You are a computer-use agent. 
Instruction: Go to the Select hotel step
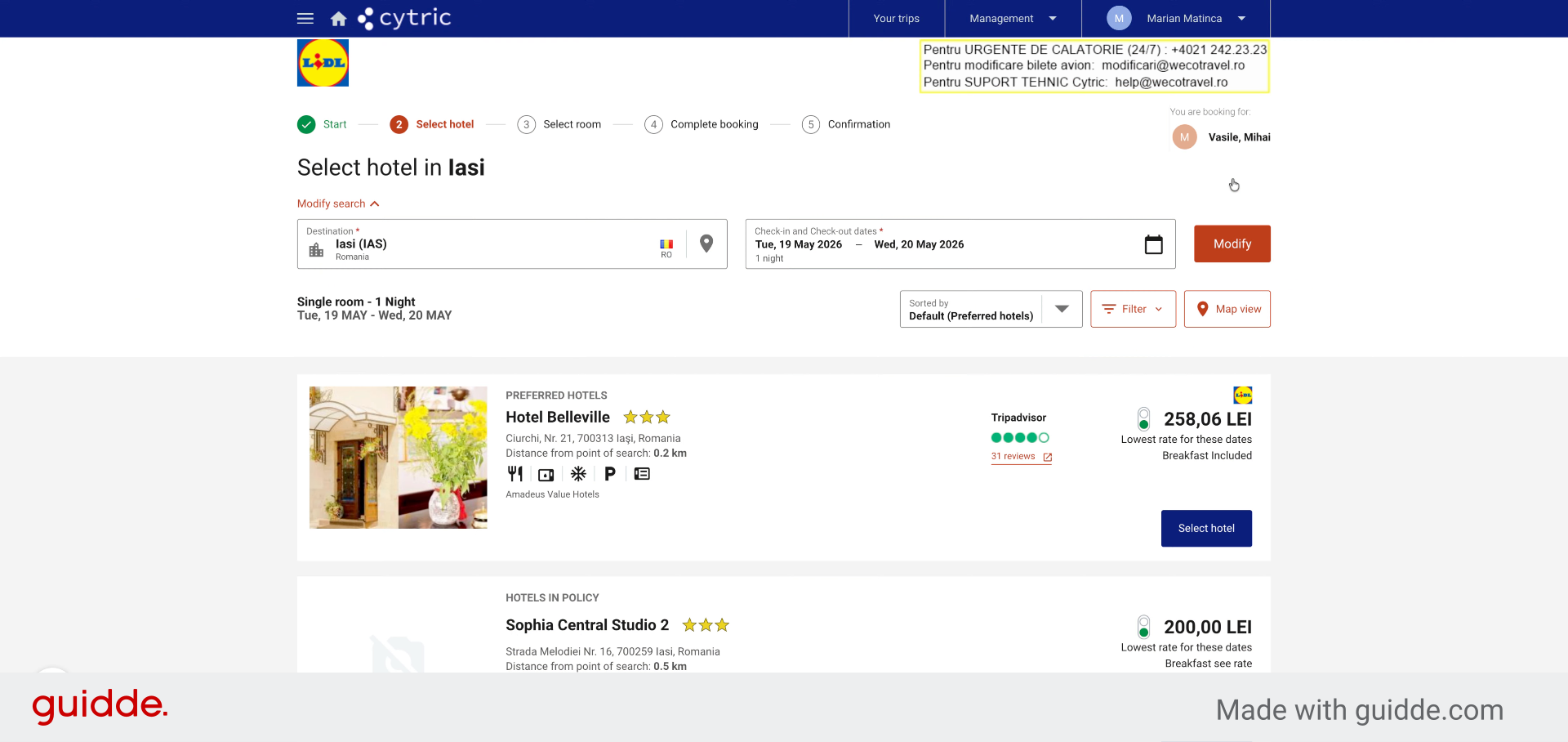point(432,124)
